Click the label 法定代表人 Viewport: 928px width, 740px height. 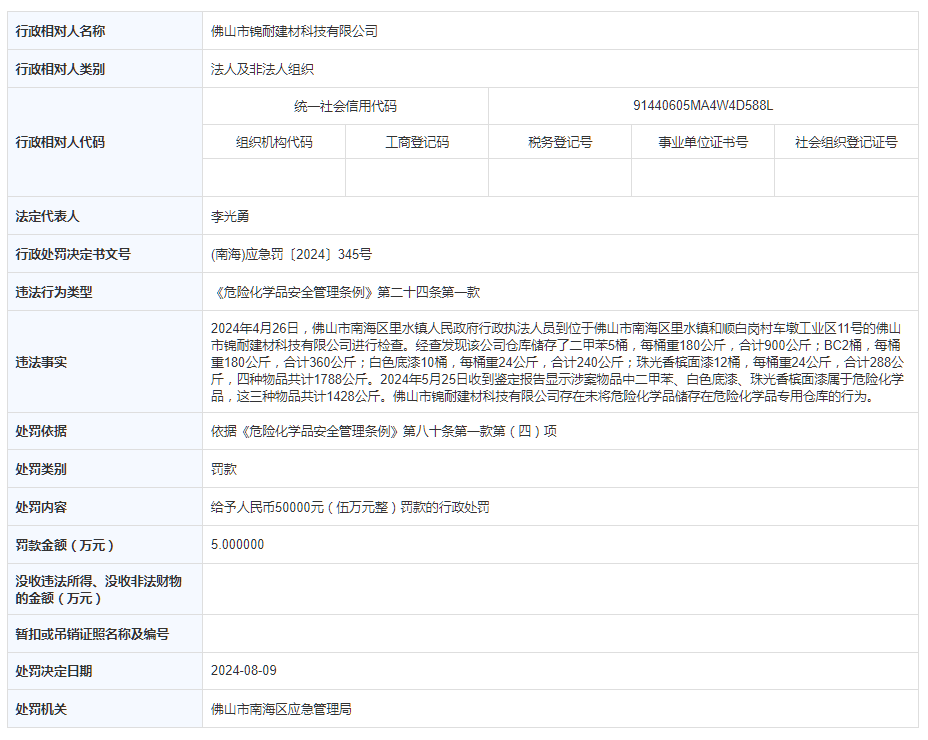(x=47, y=217)
